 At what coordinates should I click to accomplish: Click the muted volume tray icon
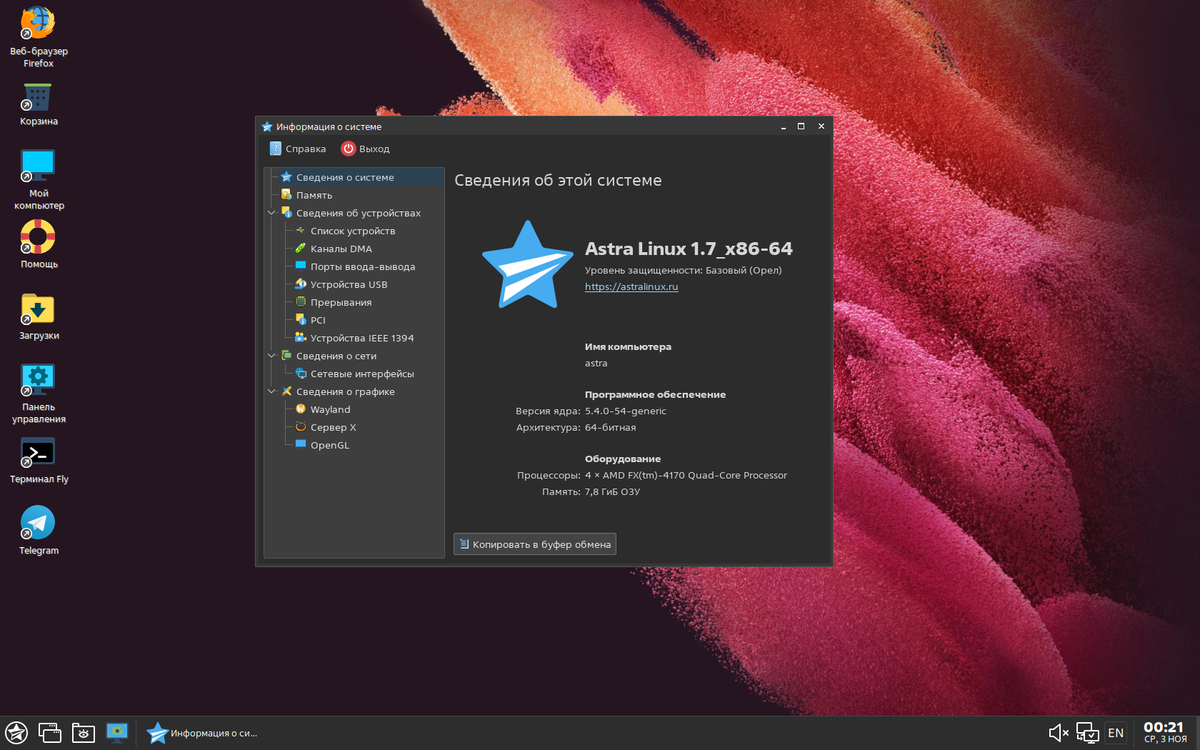[x=1058, y=733]
